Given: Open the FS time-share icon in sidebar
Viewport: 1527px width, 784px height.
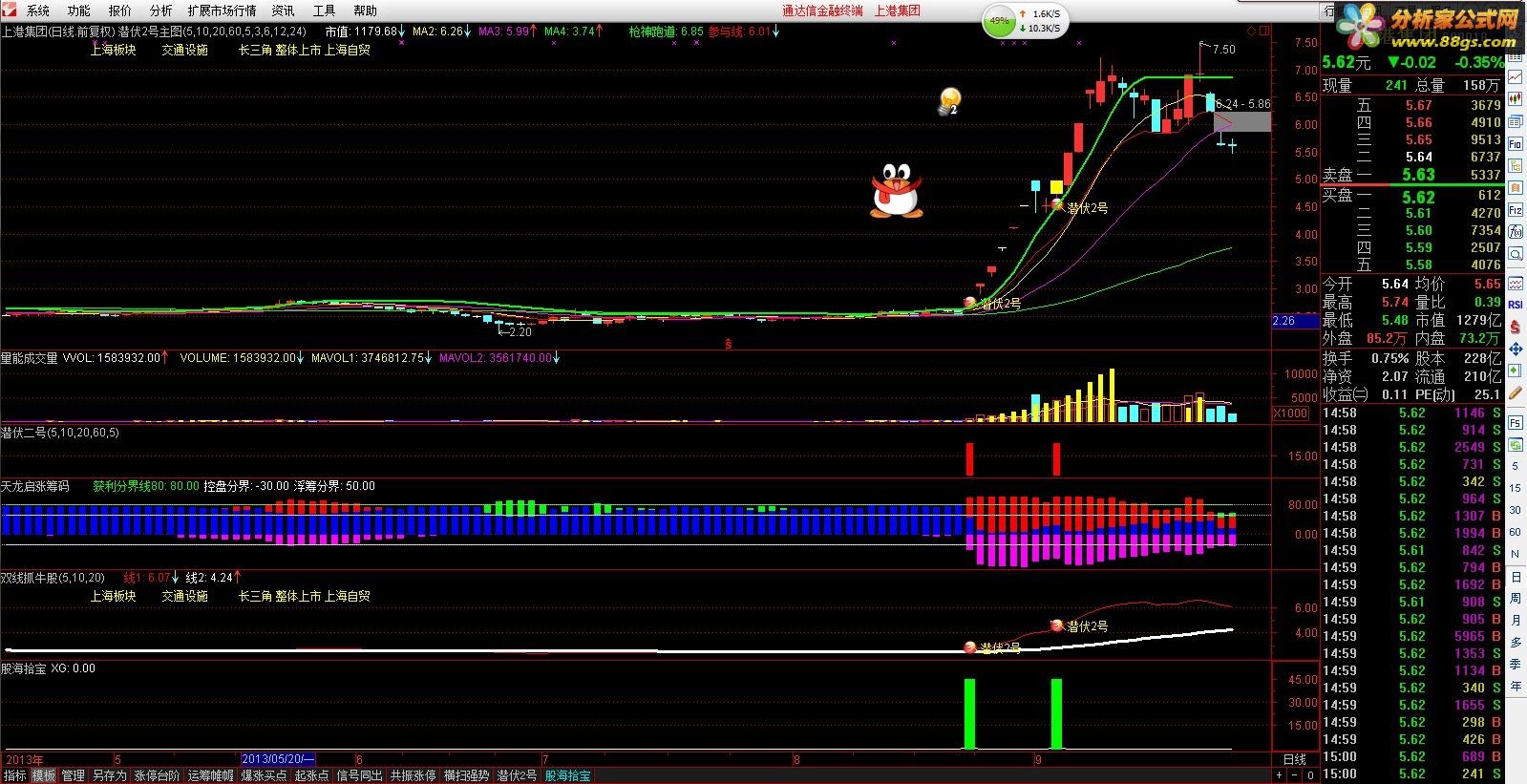Looking at the screenshot, I should [1516, 422].
